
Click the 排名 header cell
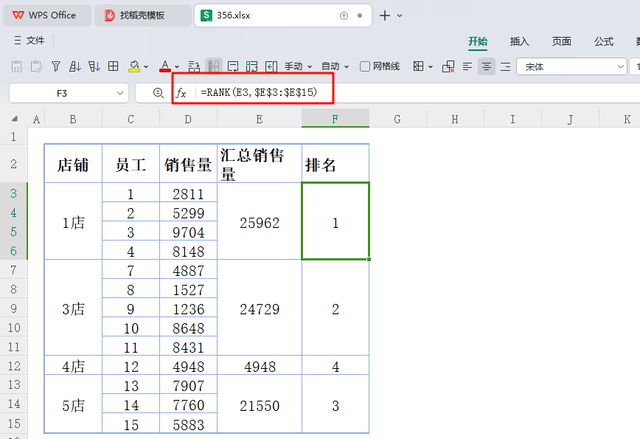click(335, 164)
